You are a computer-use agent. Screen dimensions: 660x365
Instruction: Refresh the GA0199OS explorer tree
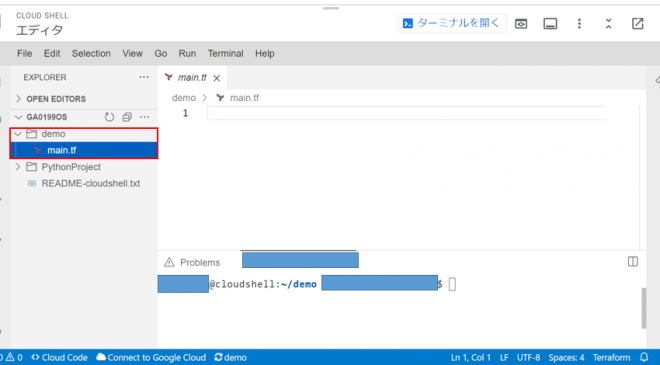[x=109, y=117]
